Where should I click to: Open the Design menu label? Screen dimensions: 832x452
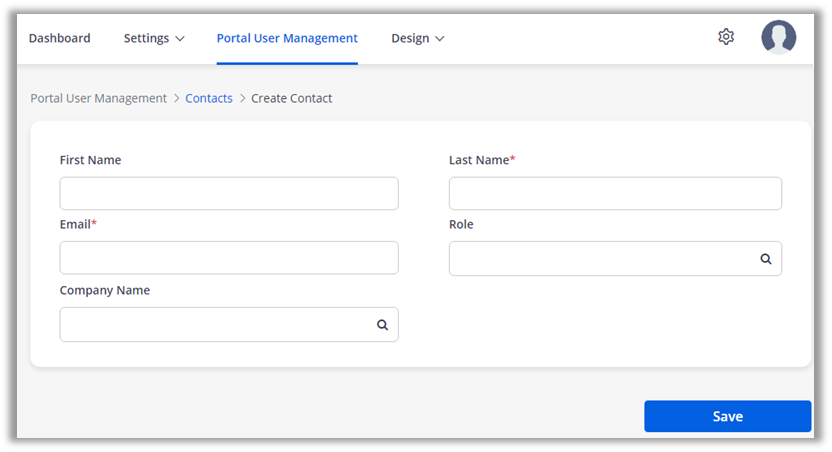[410, 38]
